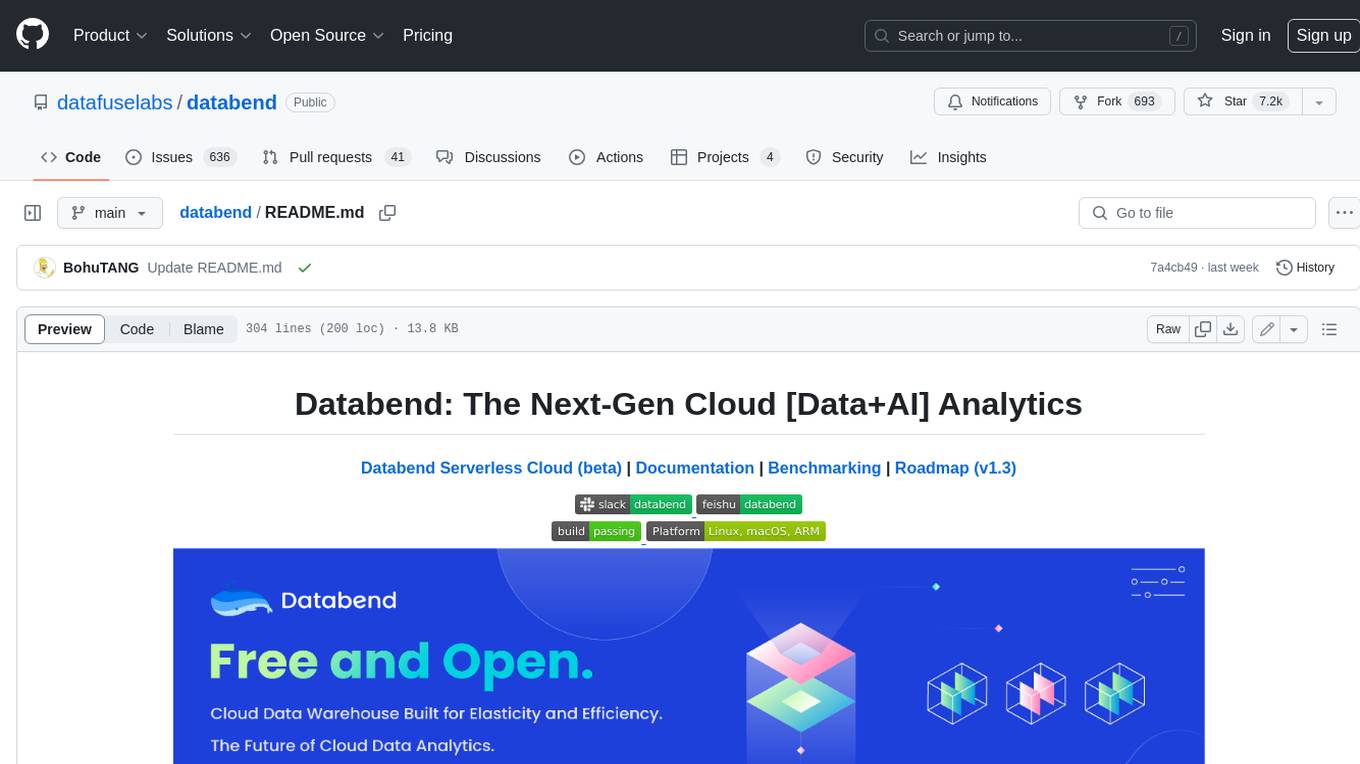The width and height of the screenshot is (1360, 764).
Task: Expand the file tree side panel
Action: [33, 213]
